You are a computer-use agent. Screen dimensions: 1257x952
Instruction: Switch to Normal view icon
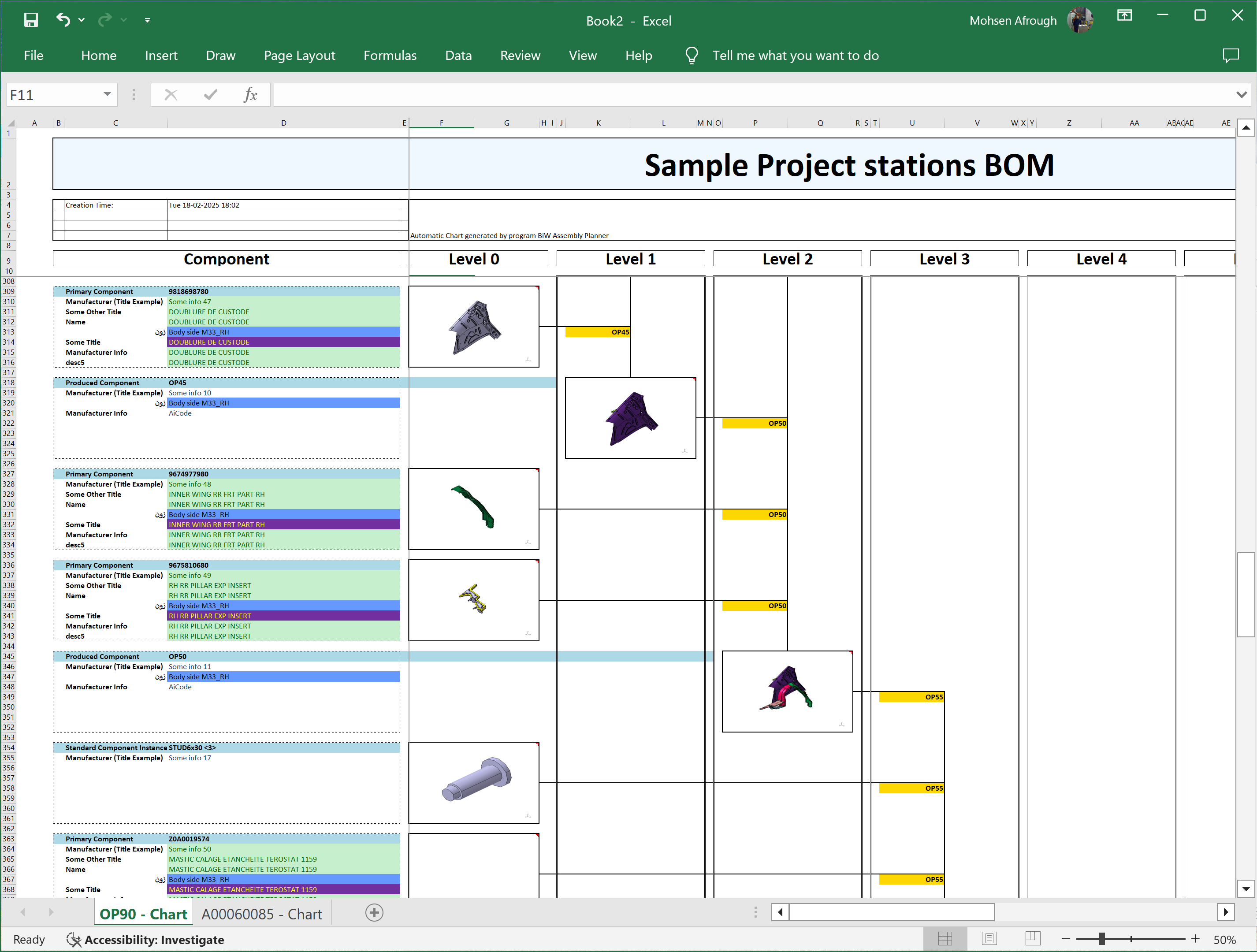pos(945,939)
